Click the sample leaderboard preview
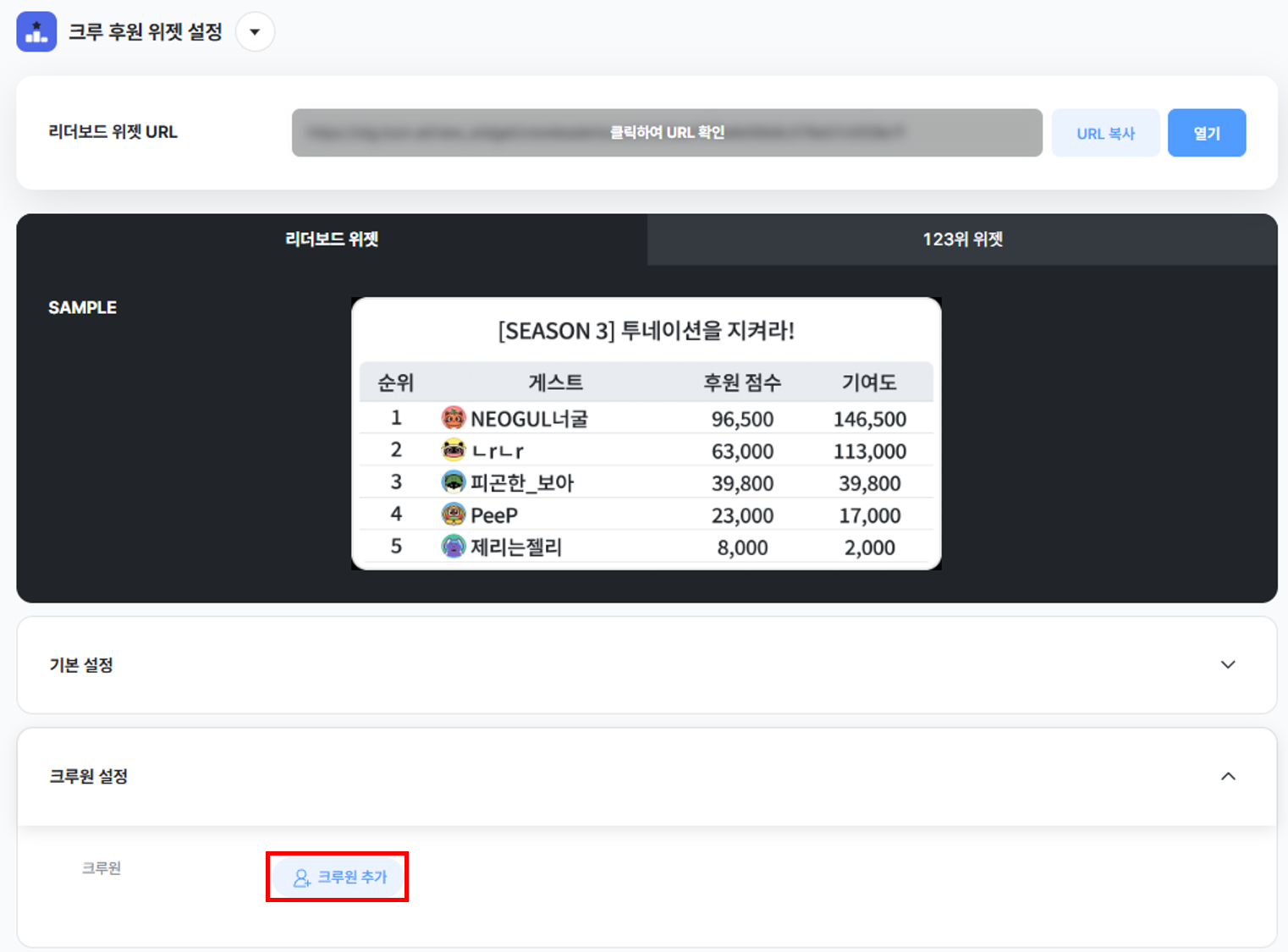 point(646,432)
